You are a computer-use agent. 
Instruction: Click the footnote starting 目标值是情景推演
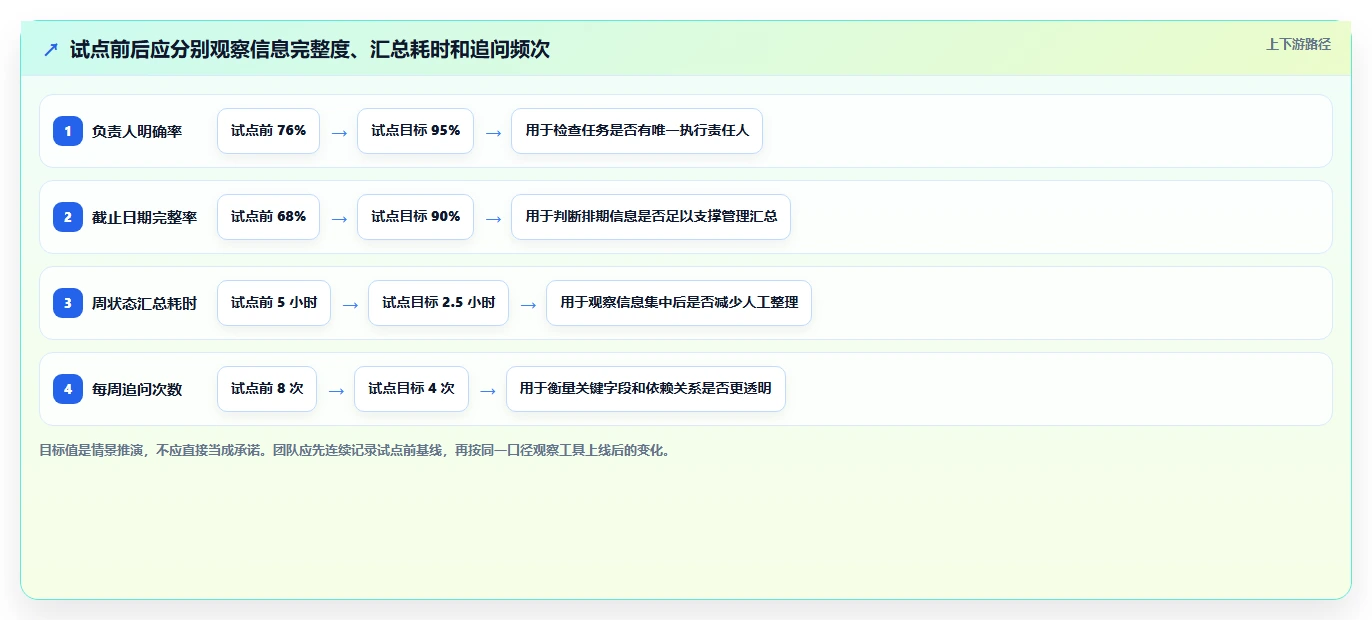(x=356, y=450)
